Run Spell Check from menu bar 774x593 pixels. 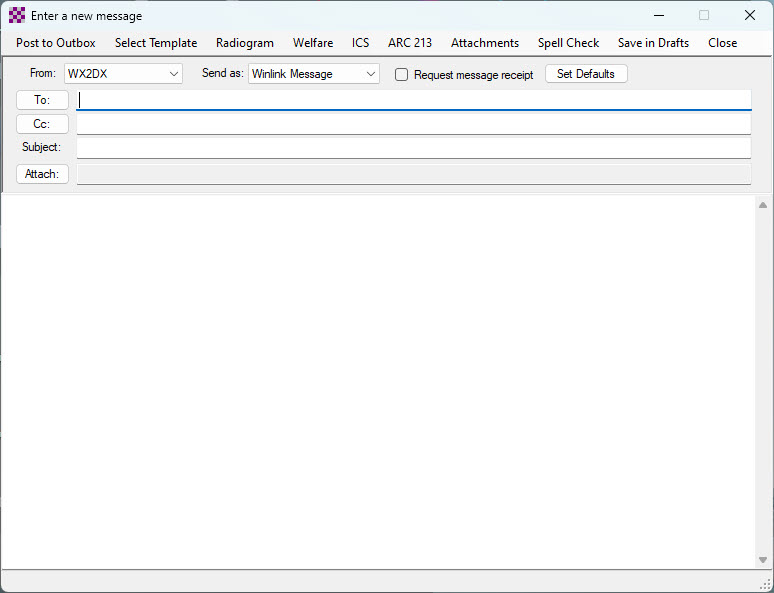click(568, 43)
